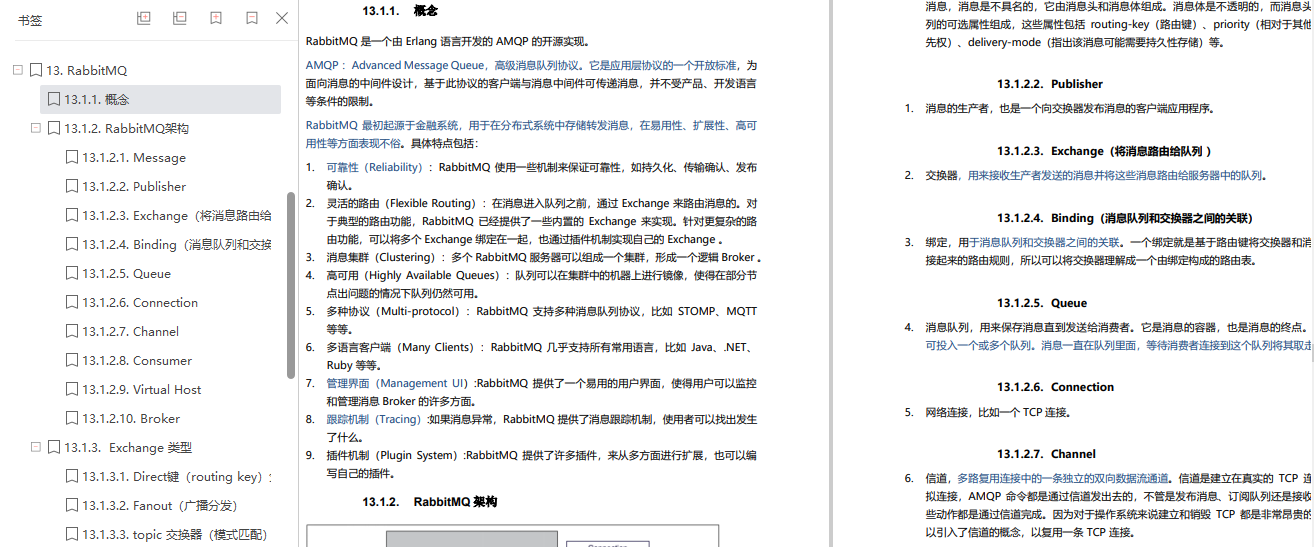Go to bookmark 13.1.2.2. Publisher
1314x547 pixels.
134,186
